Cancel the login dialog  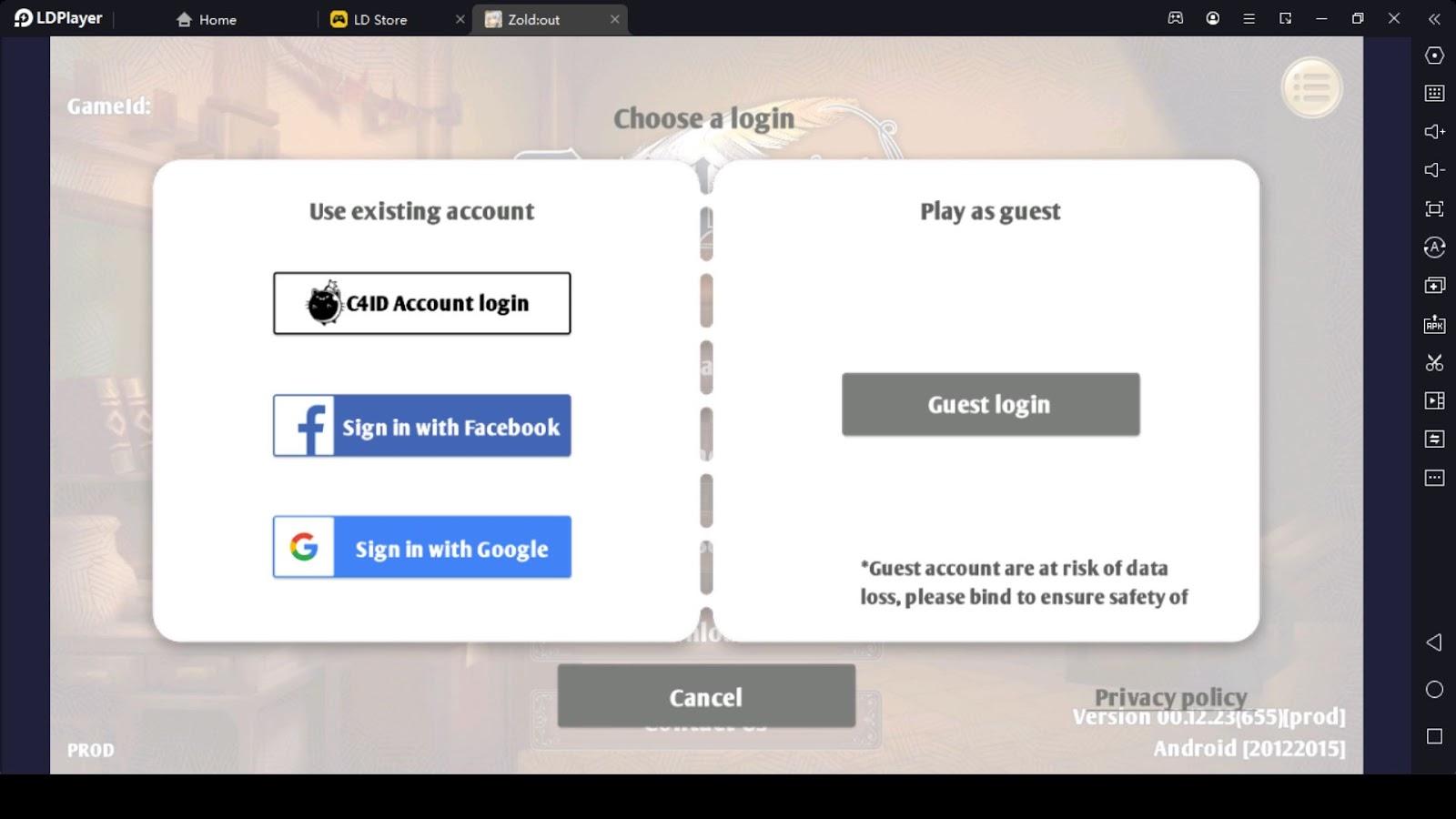(706, 696)
